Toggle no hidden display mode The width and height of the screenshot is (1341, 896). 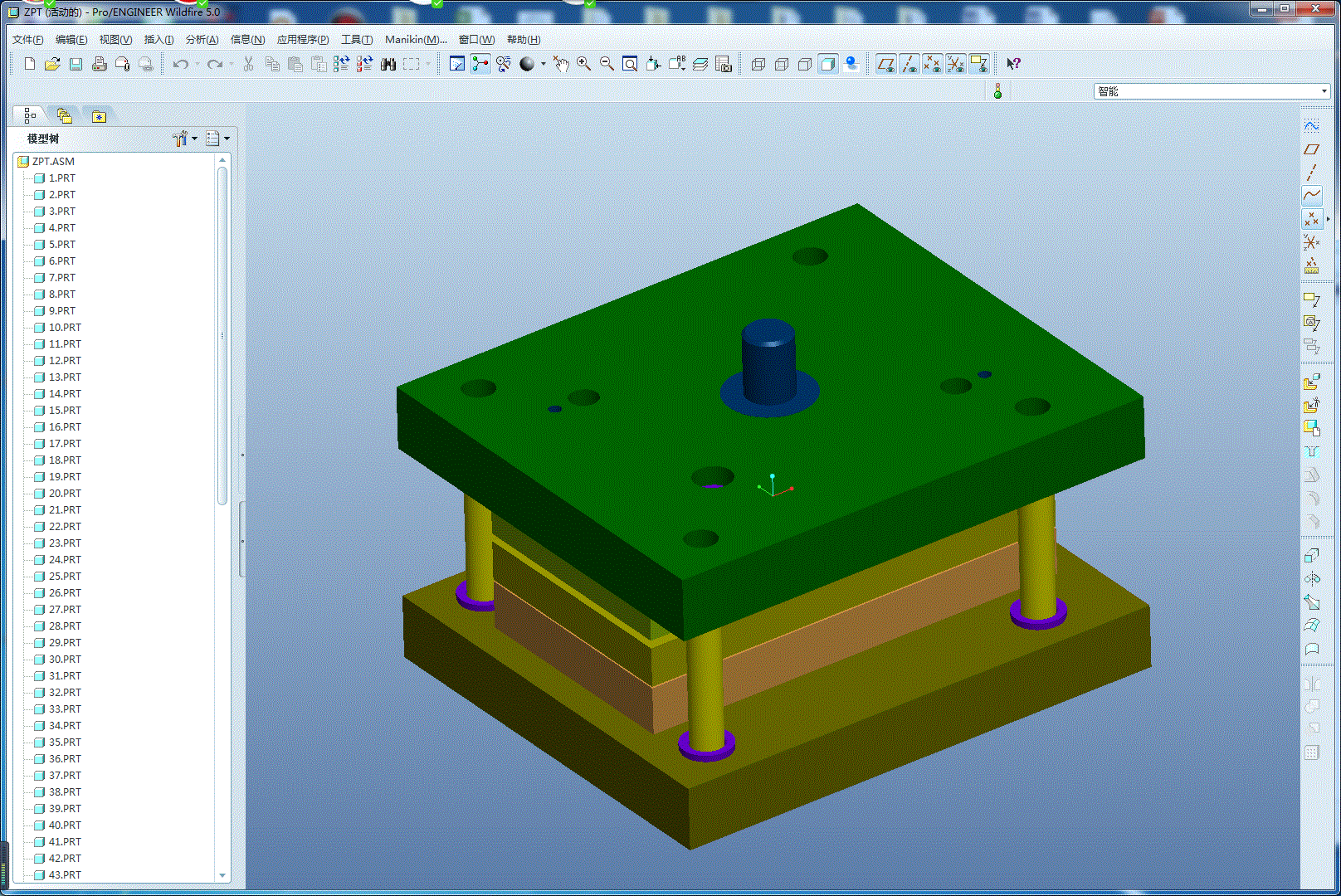pos(804,64)
